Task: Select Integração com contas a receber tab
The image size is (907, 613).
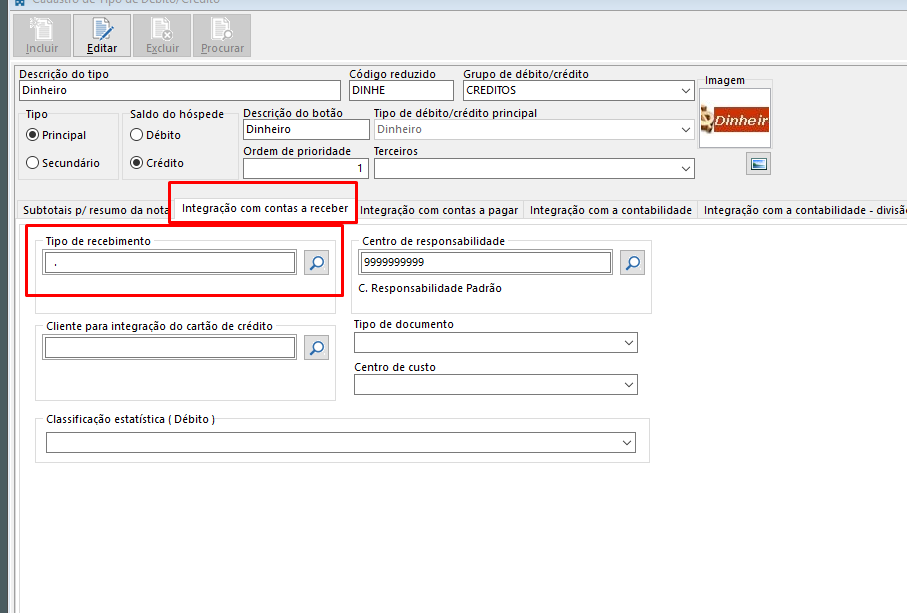Action: pos(265,208)
